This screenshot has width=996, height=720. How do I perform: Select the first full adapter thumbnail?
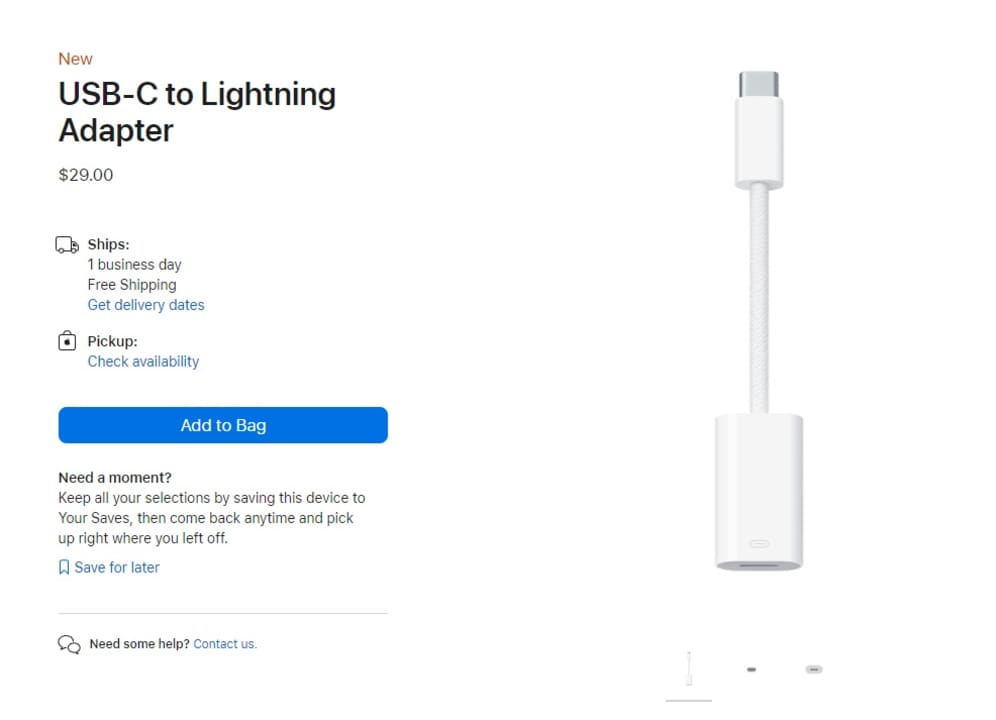689,668
